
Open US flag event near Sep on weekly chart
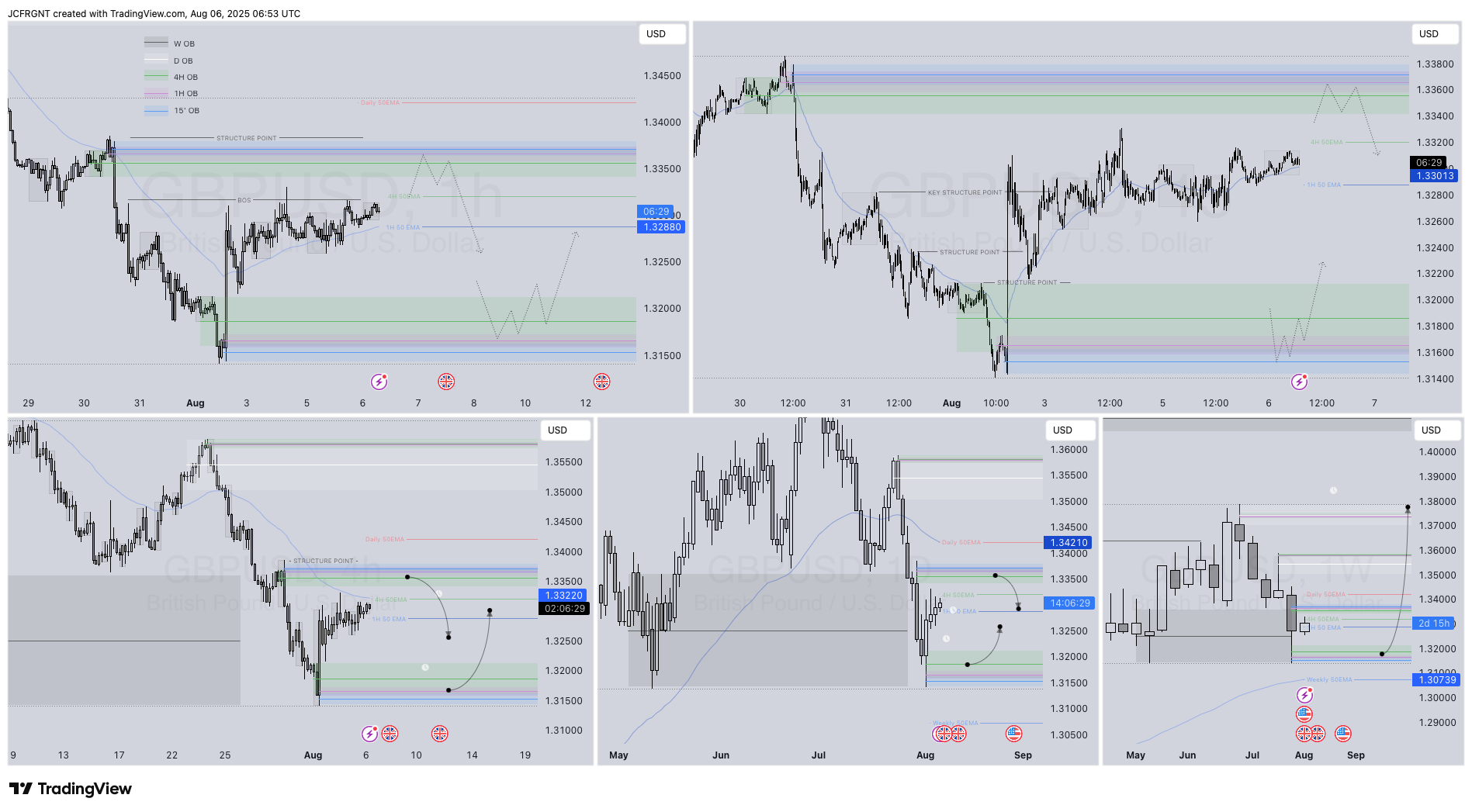1343,734
